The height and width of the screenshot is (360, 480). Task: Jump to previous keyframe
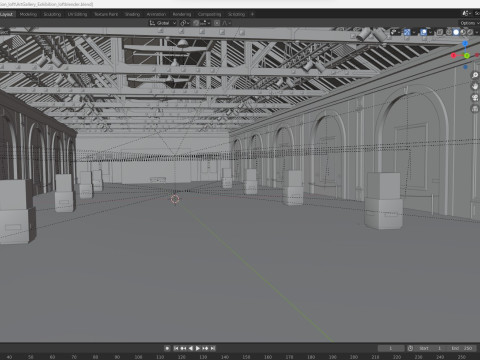tap(183, 348)
